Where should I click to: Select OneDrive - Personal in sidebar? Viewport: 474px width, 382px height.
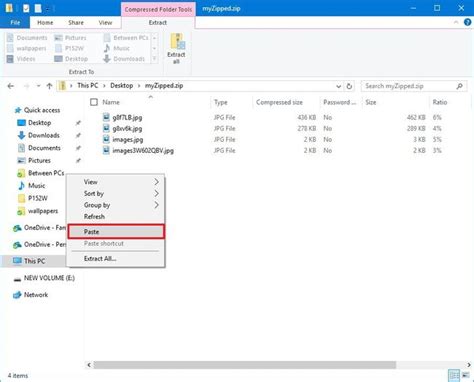pyautogui.click(x=45, y=244)
